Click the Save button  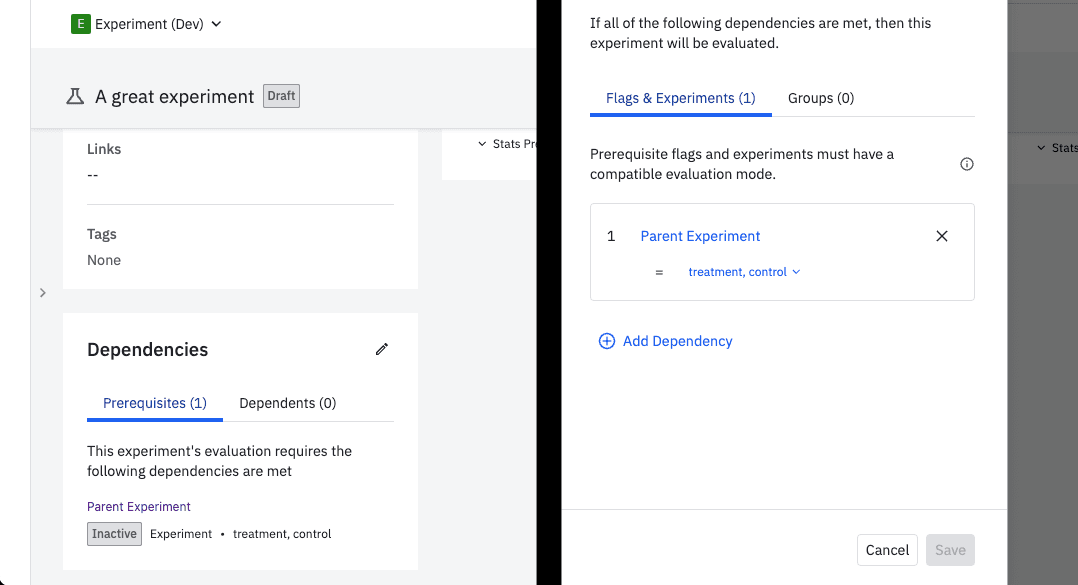point(949,549)
